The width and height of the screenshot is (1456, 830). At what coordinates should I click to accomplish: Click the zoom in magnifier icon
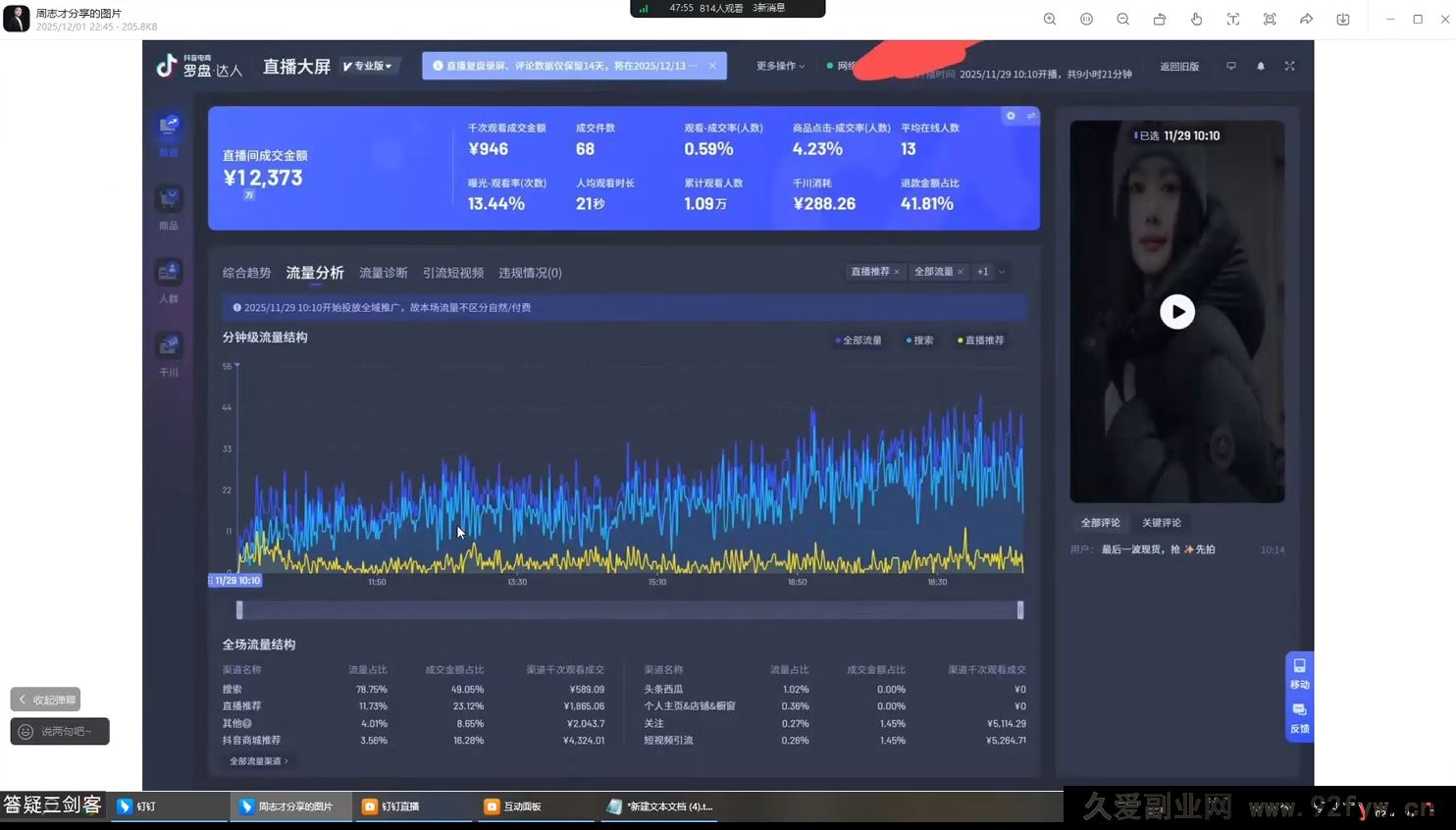[1050, 20]
